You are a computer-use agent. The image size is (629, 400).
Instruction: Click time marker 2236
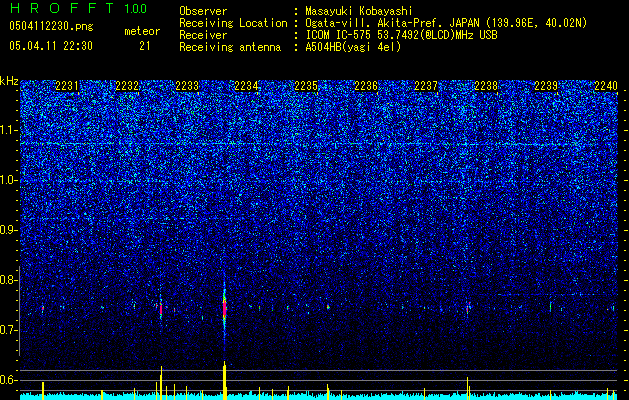[x=366, y=86]
